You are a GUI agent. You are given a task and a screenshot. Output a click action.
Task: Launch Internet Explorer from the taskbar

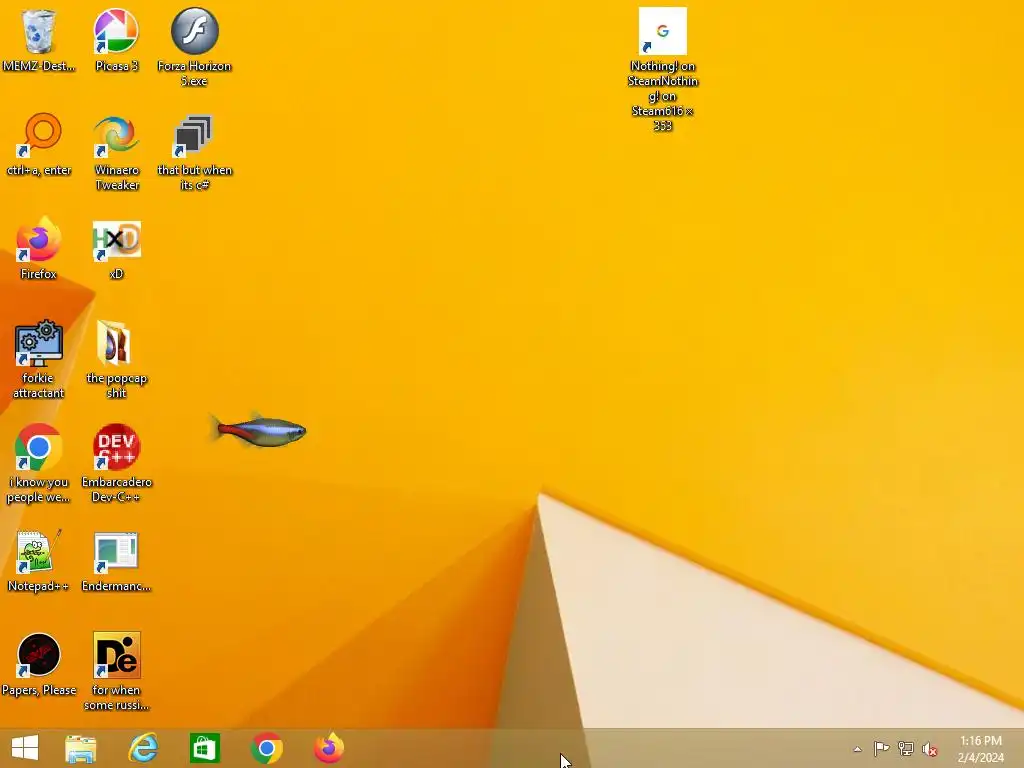143,748
